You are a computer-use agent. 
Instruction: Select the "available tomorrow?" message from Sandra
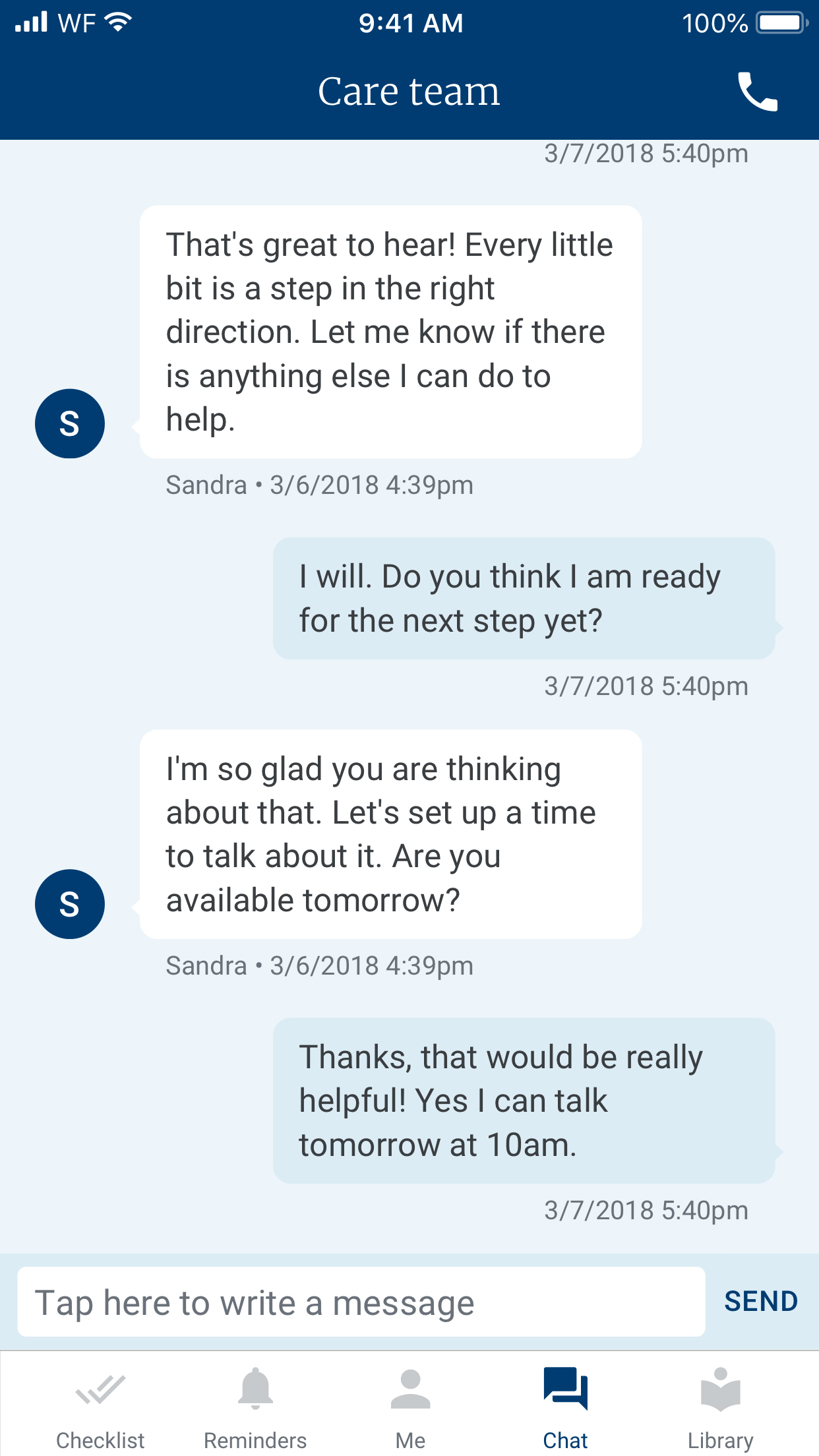pyautogui.click(x=390, y=834)
